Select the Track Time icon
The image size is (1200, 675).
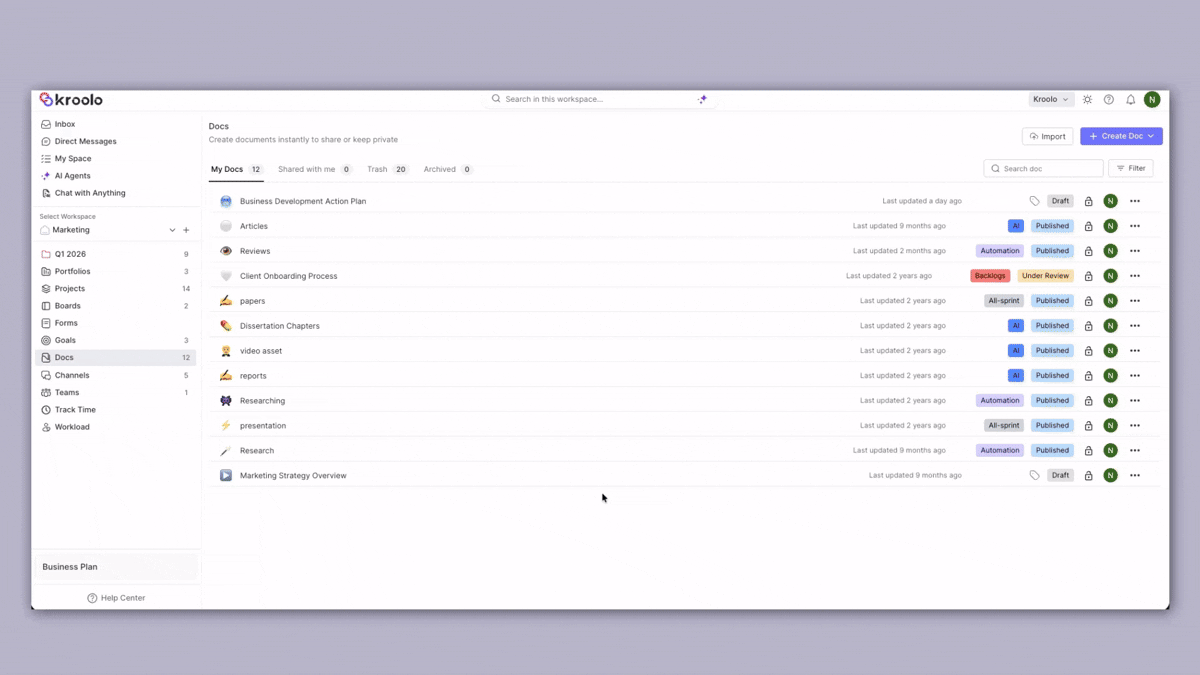[48, 409]
